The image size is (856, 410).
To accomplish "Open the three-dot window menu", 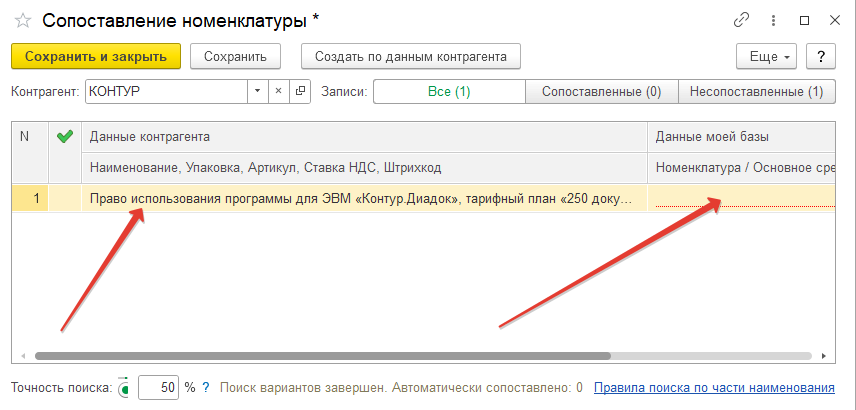I will pyautogui.click(x=773, y=21).
